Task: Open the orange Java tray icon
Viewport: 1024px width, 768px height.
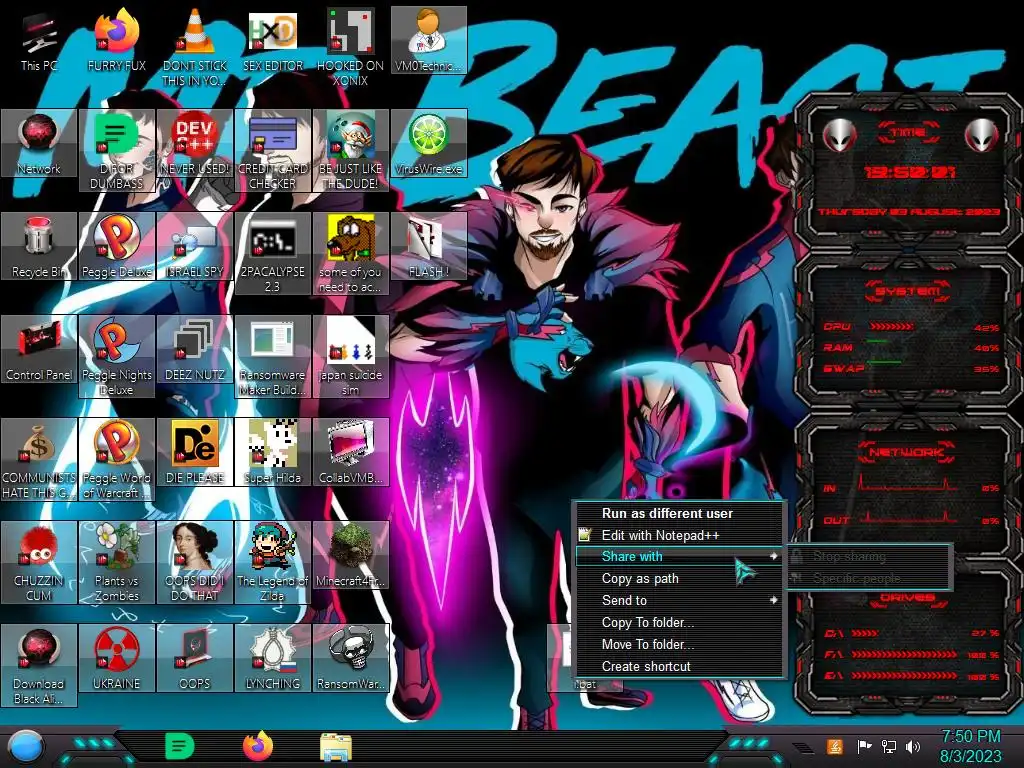Action: coord(835,746)
